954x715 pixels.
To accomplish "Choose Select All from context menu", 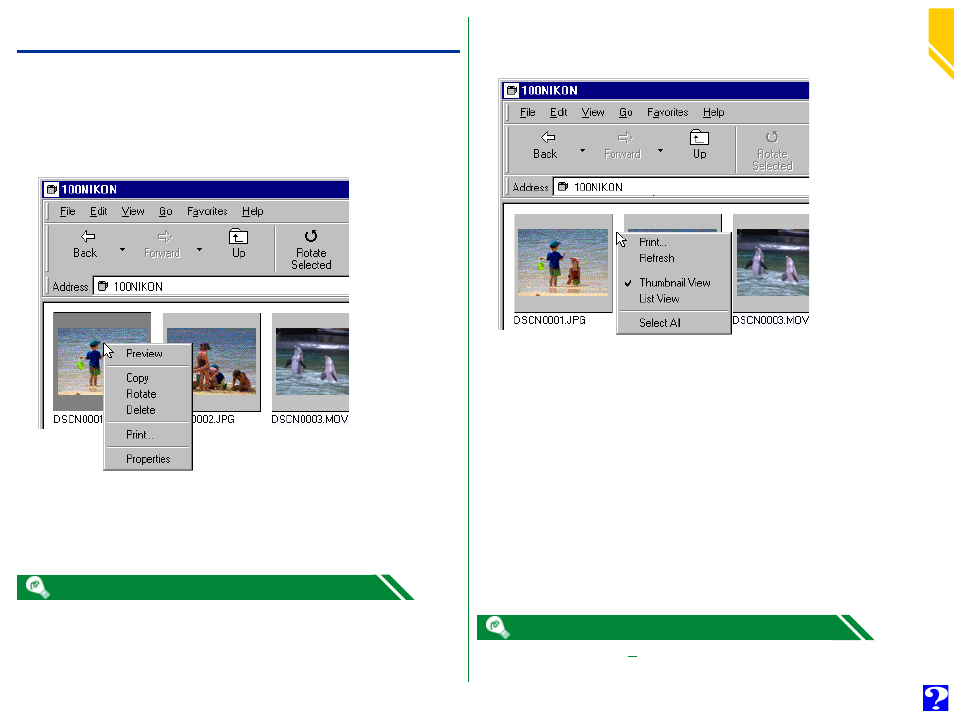I will click(x=674, y=323).
